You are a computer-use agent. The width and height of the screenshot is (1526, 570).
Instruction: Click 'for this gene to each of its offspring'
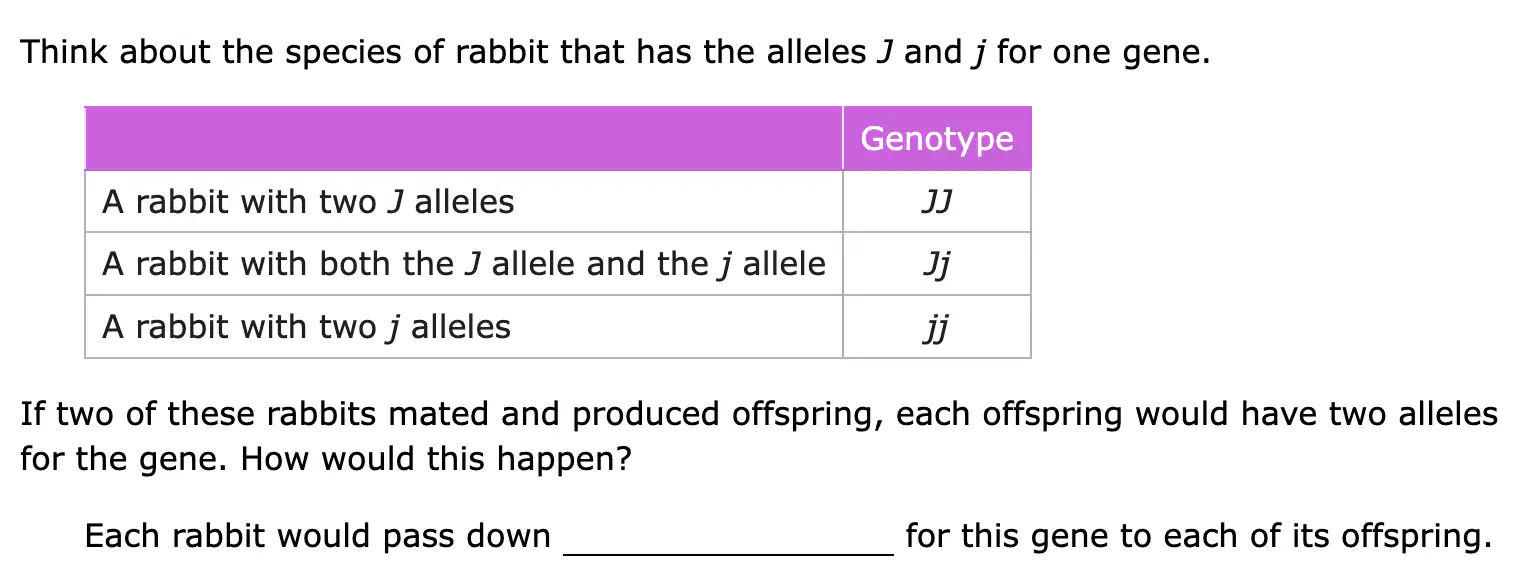[x=1198, y=536]
